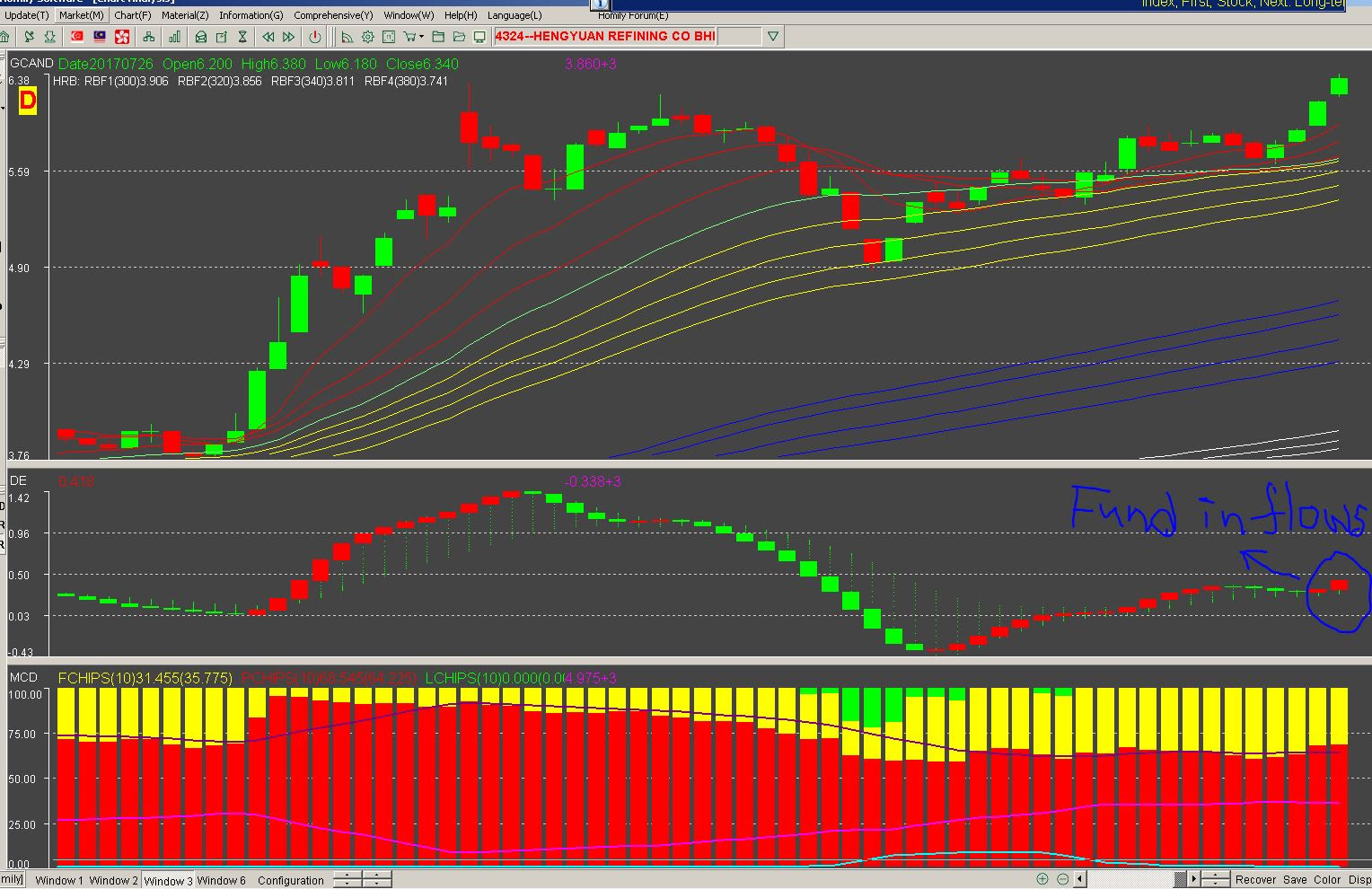Open the Configuration tab
The width and height of the screenshot is (1372, 889).
[x=291, y=880]
